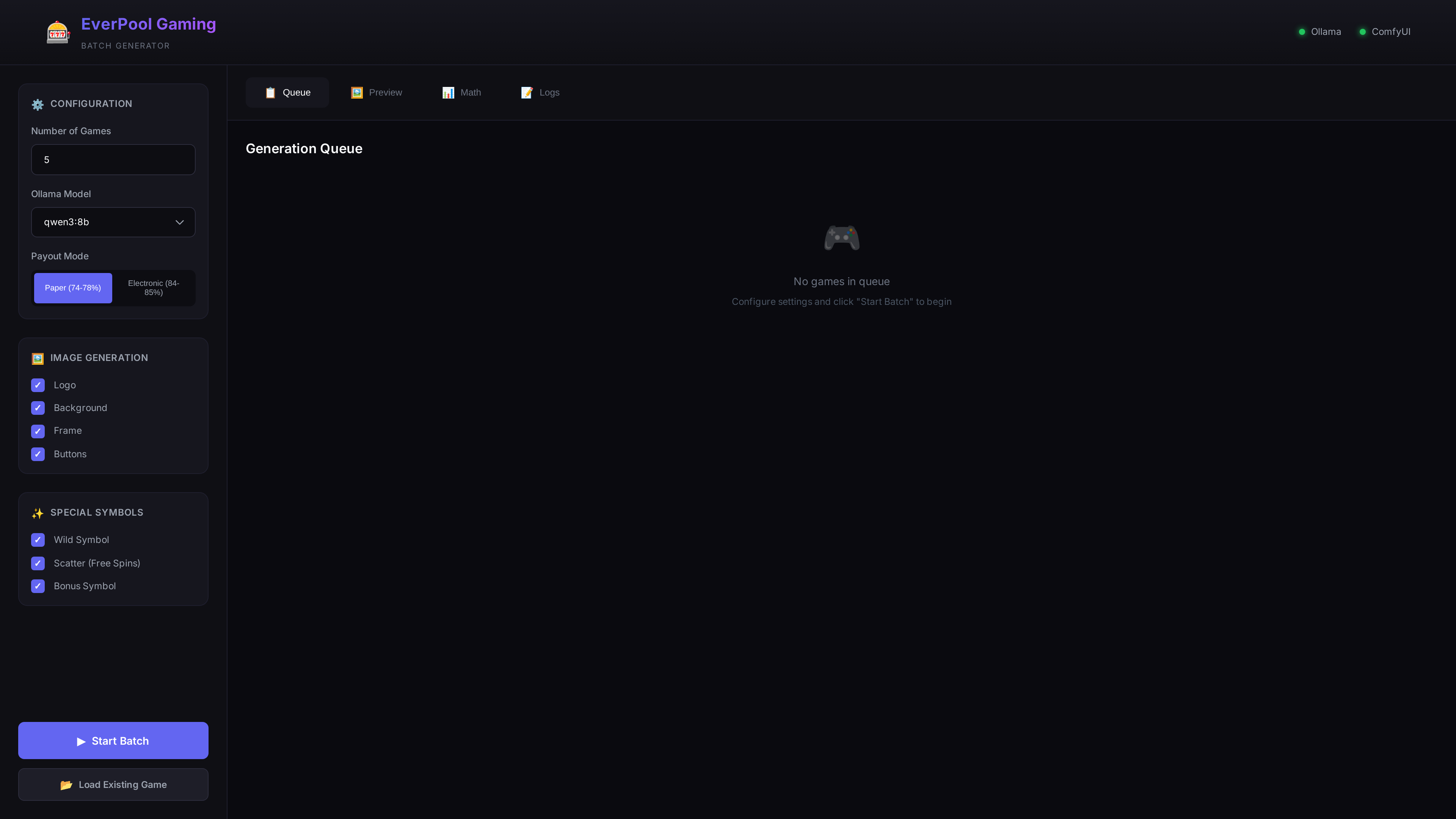
Task: Click the Number of Games input field
Action: click(x=113, y=160)
